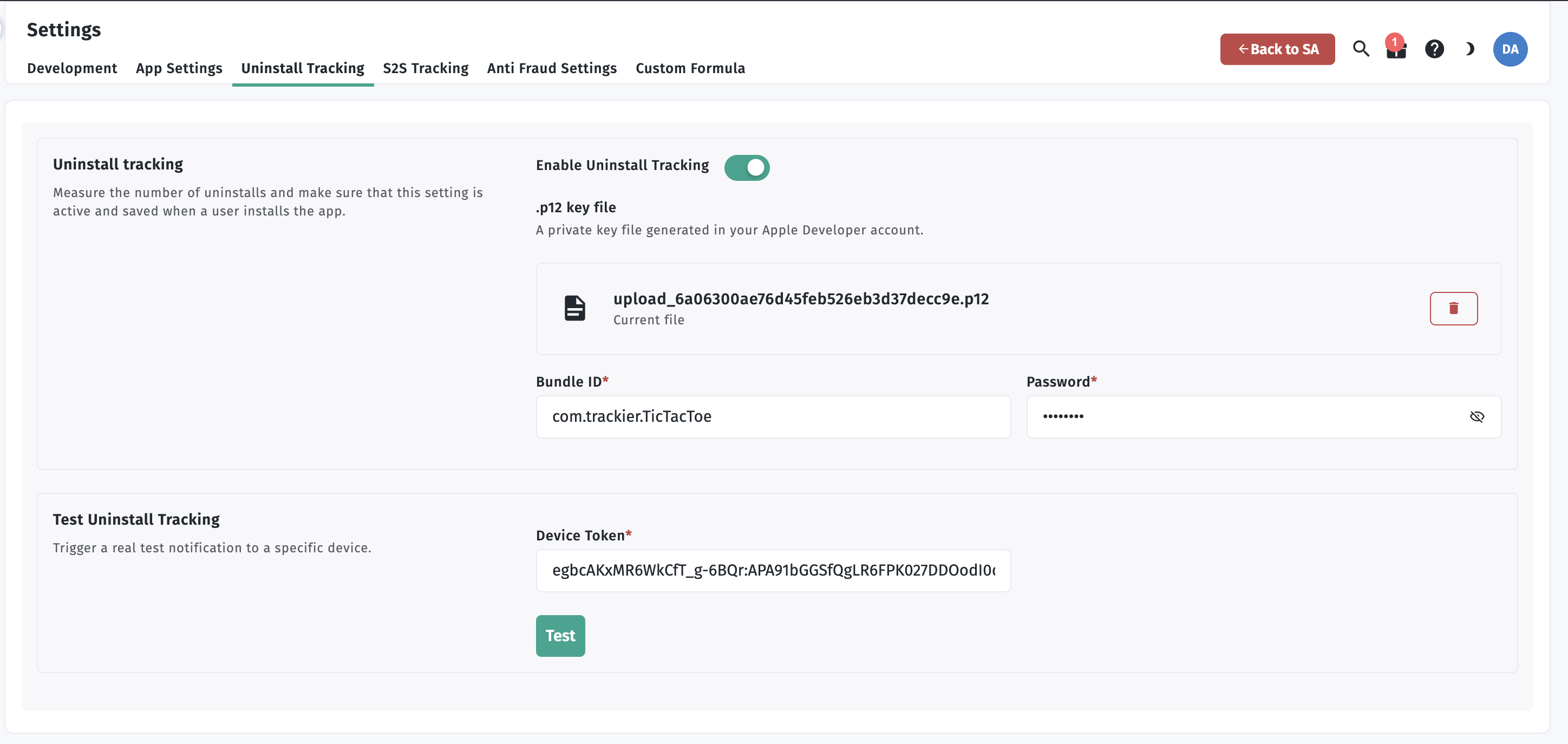Focus the Password input field
This screenshot has width=1568, height=744.
tap(1264, 416)
